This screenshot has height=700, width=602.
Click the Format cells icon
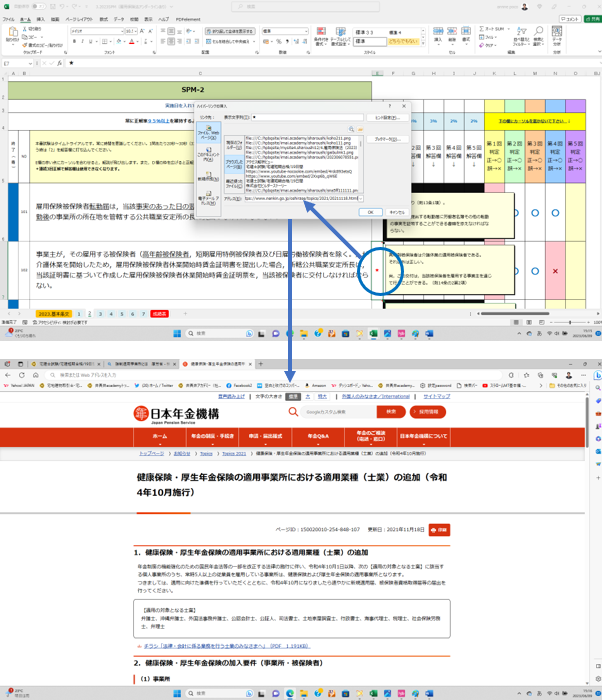[x=466, y=31]
